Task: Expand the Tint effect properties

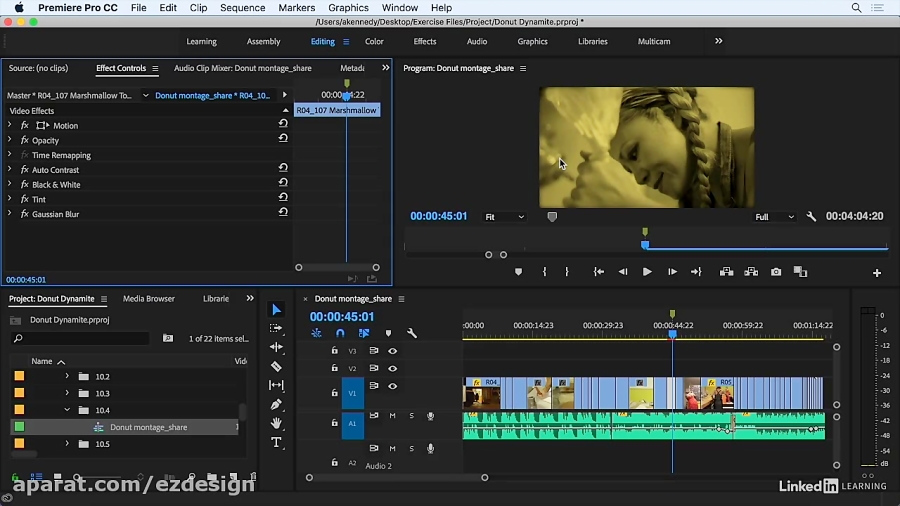Action: pyautogui.click(x=10, y=199)
